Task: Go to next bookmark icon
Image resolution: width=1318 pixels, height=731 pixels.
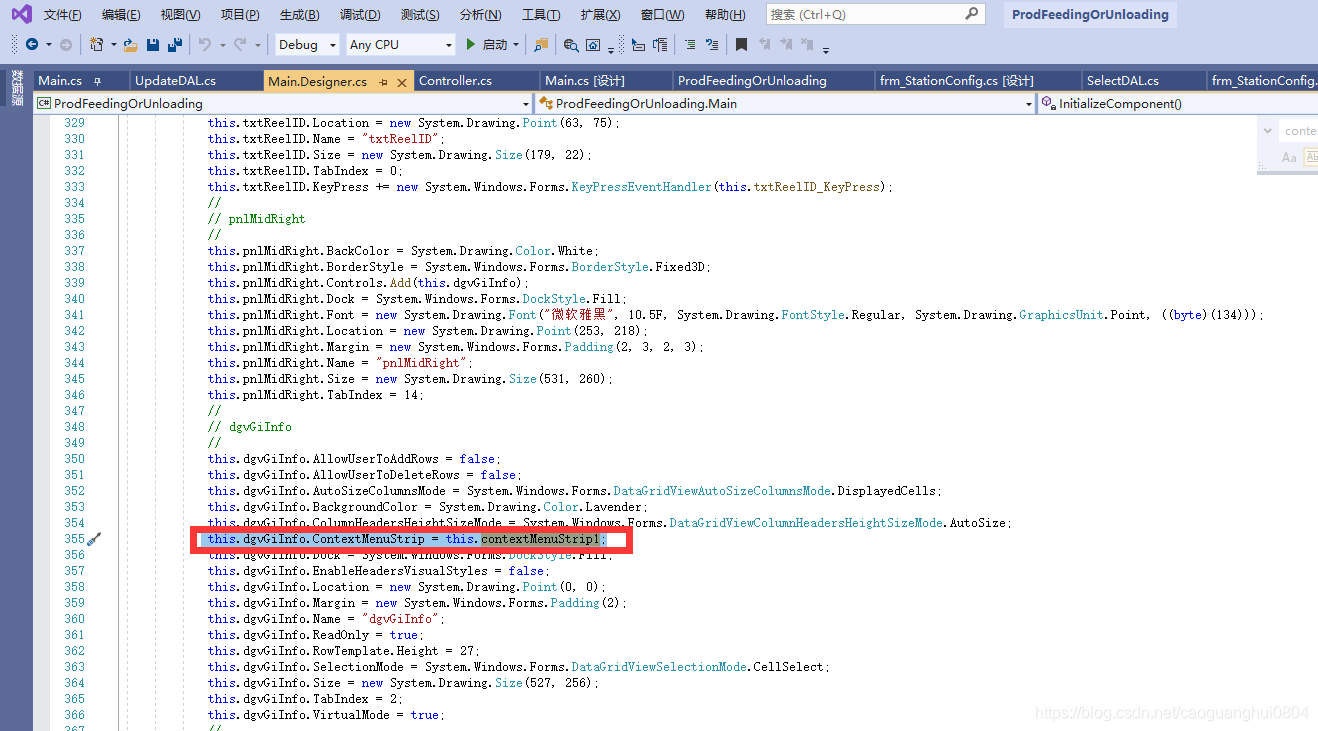Action: tap(786, 45)
